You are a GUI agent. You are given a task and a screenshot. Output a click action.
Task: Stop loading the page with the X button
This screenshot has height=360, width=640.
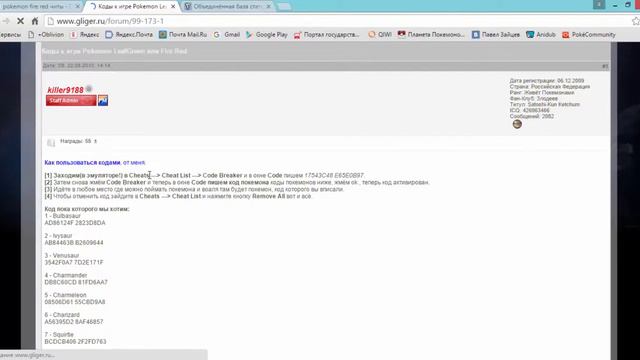(20, 21)
